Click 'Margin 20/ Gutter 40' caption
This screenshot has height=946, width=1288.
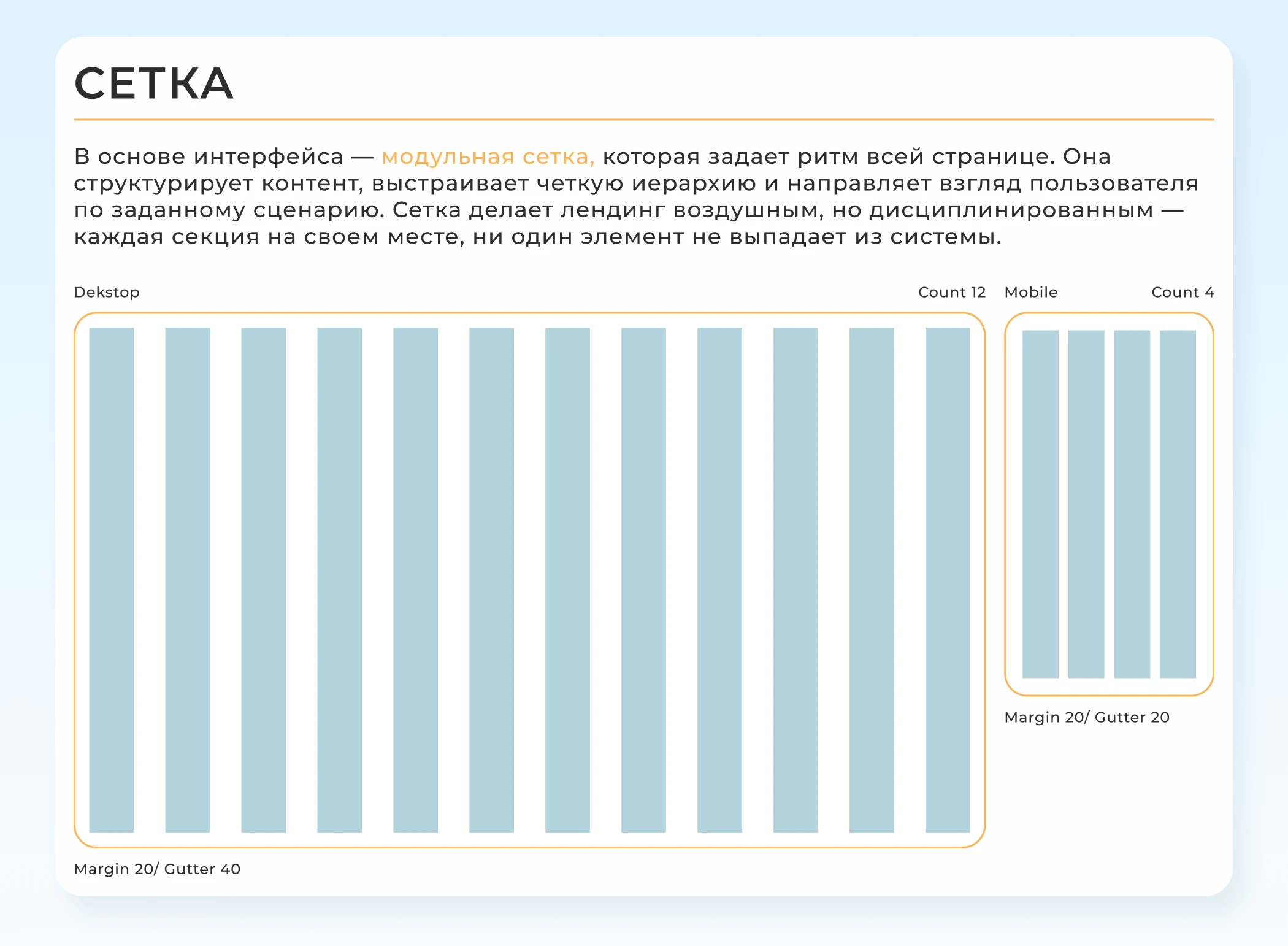point(157,869)
